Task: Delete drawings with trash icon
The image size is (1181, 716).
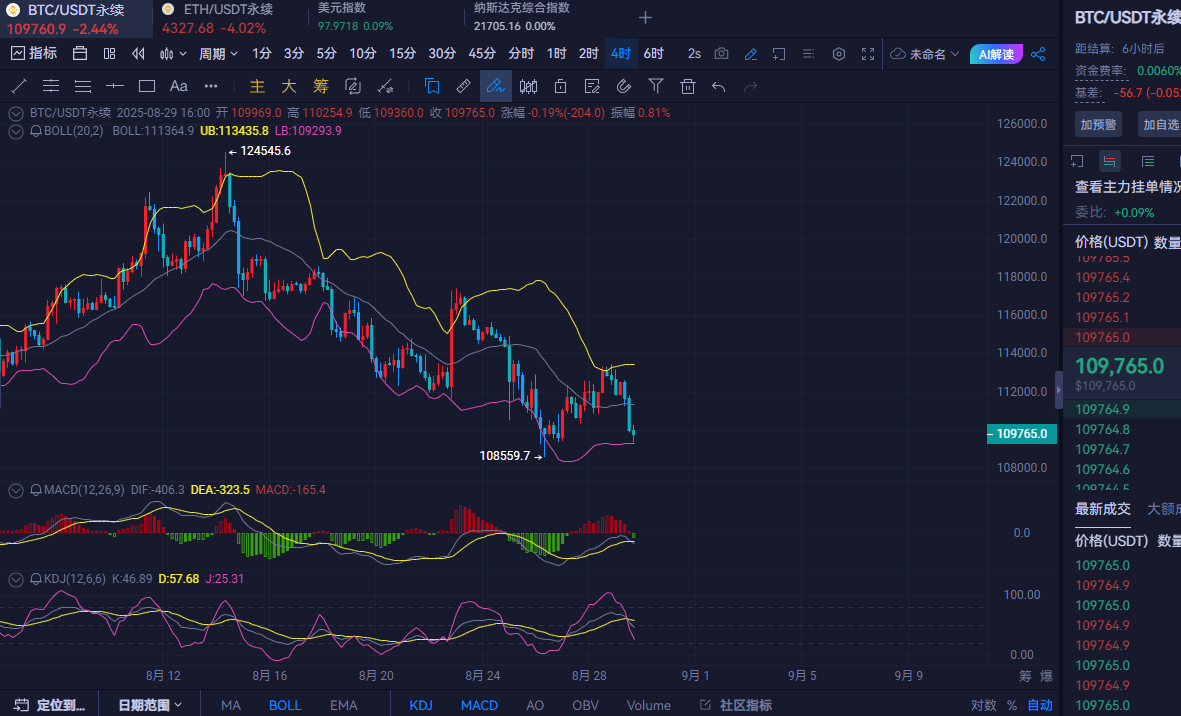Action: coord(688,86)
